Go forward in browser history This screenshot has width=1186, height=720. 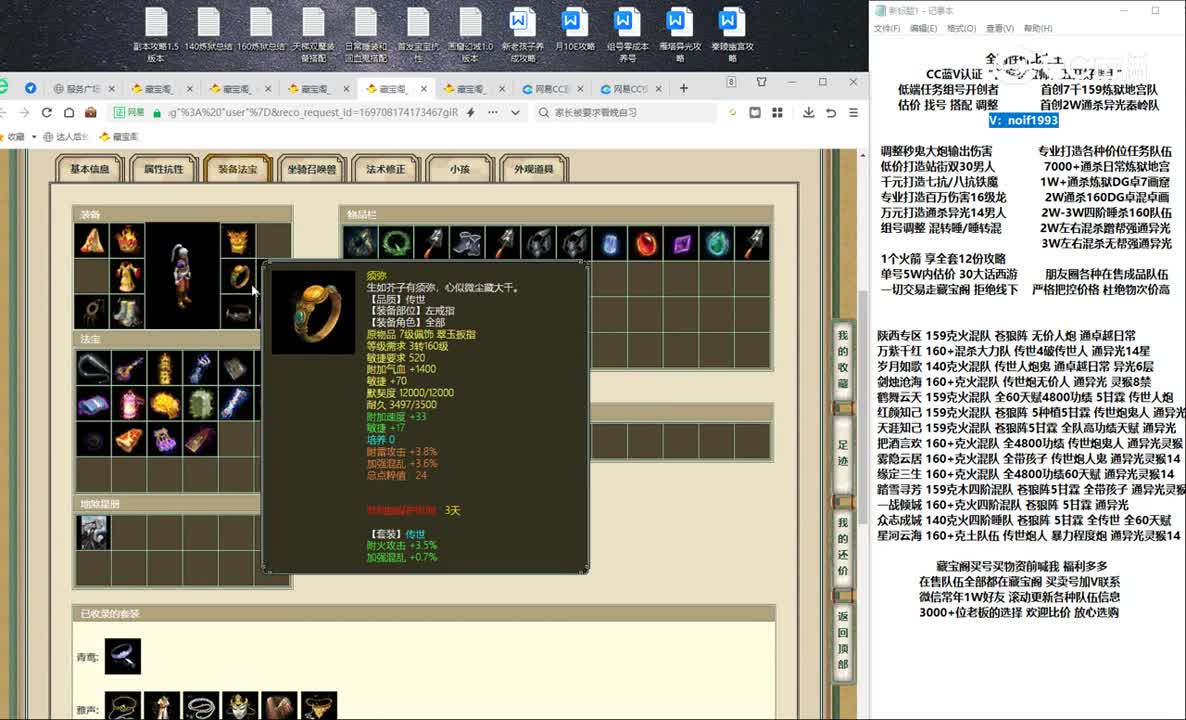pos(24,113)
